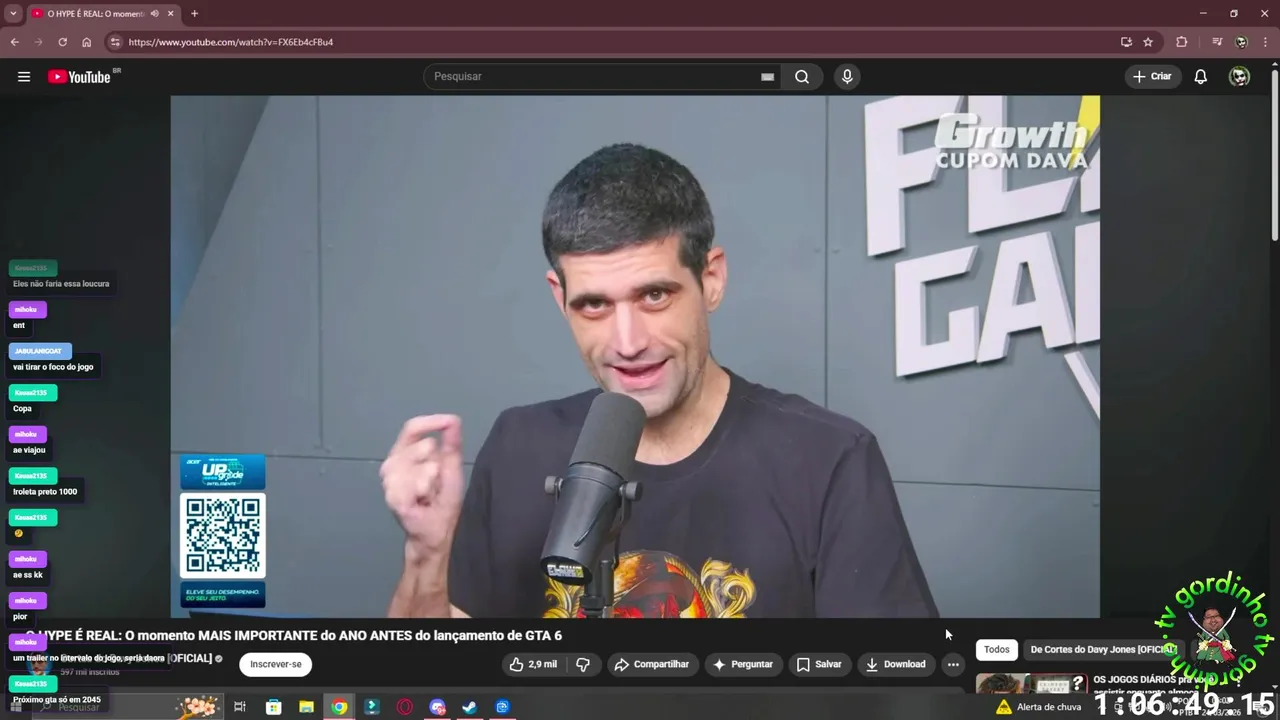Open the on-screen keyboard icon in search box
1280x720 pixels.
pos(767,77)
